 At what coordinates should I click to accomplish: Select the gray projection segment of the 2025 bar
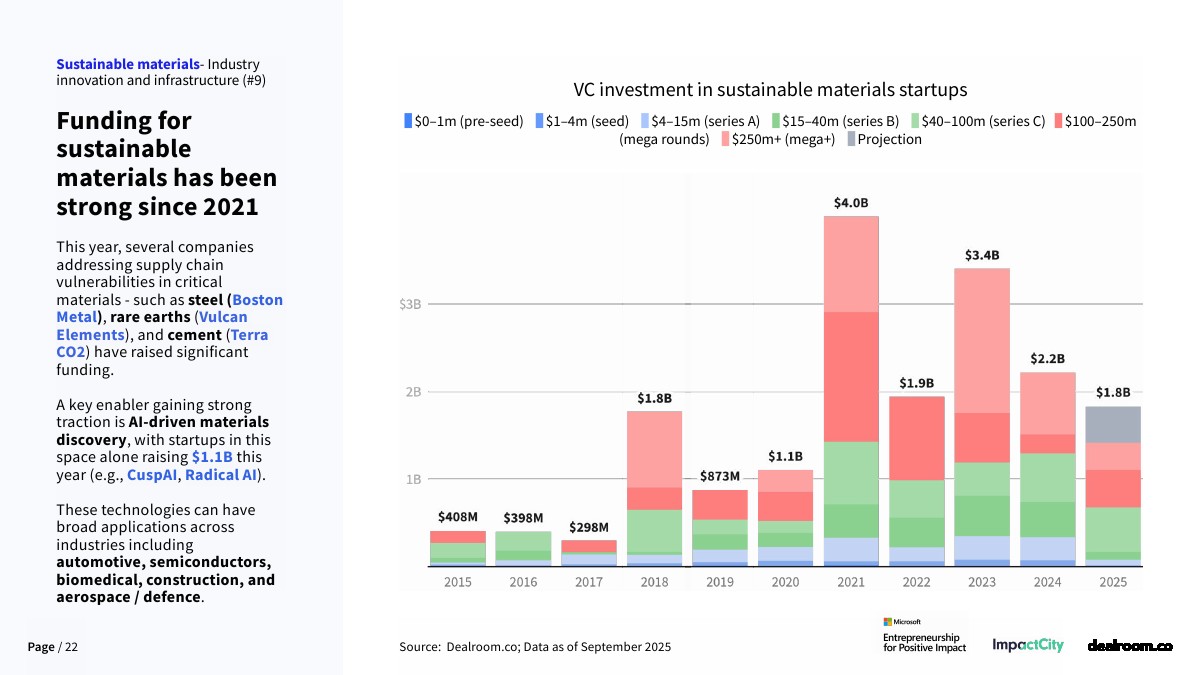(x=1112, y=424)
